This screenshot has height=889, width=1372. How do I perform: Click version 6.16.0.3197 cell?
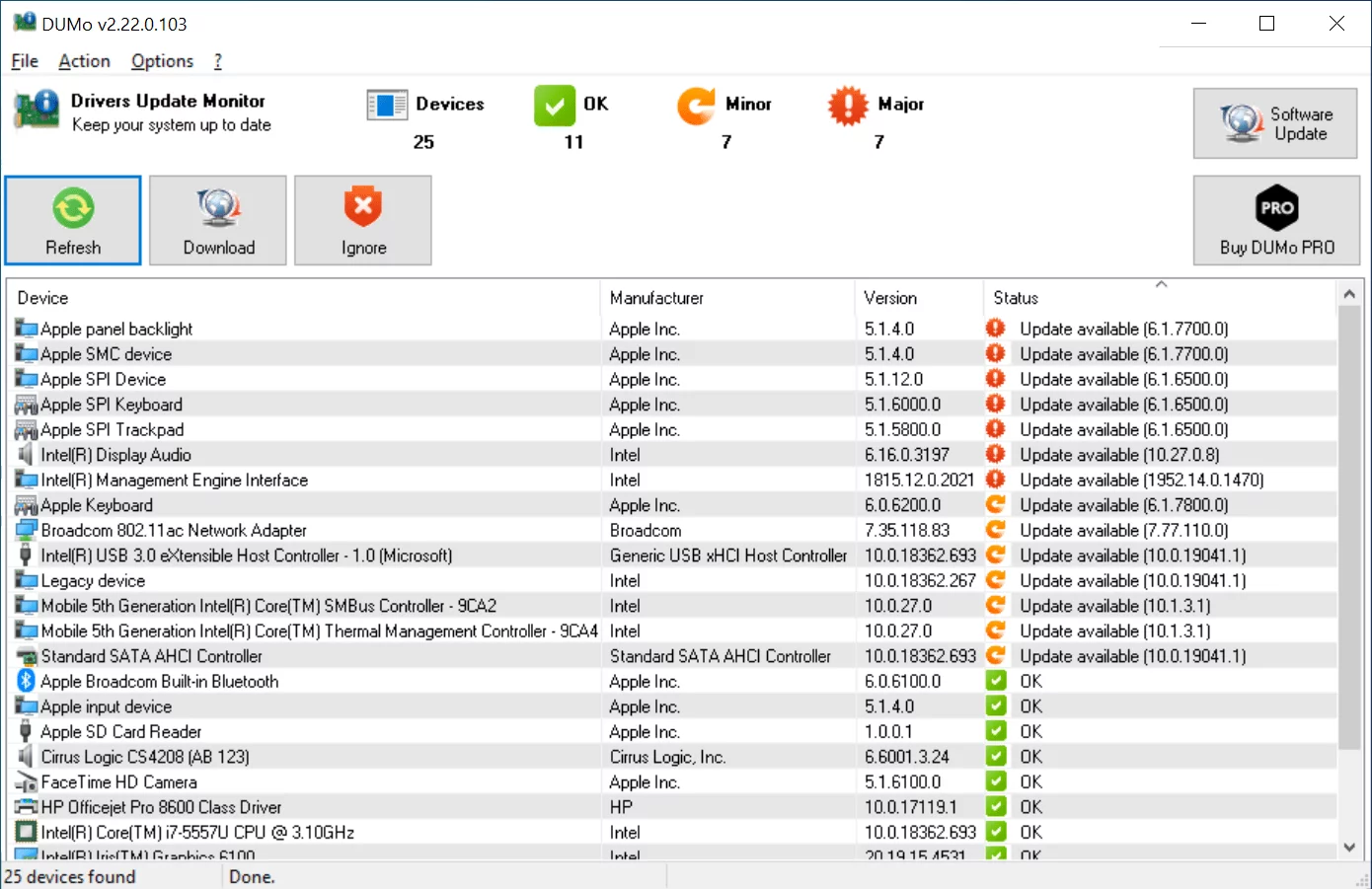pyautogui.click(x=907, y=455)
